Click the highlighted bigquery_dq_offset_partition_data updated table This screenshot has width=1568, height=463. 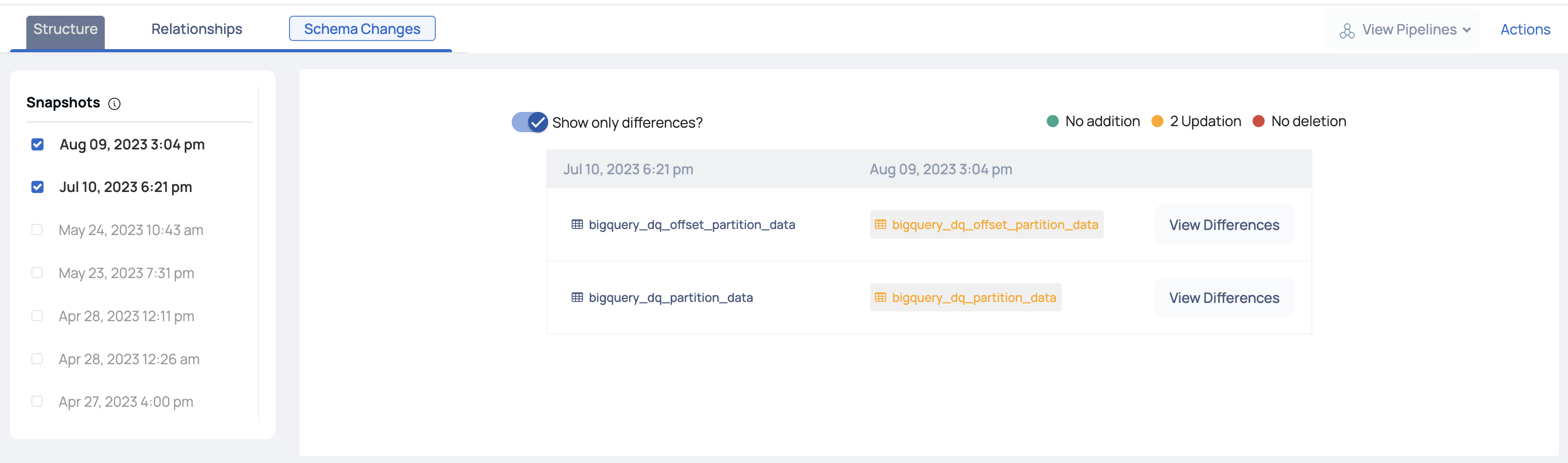[986, 224]
